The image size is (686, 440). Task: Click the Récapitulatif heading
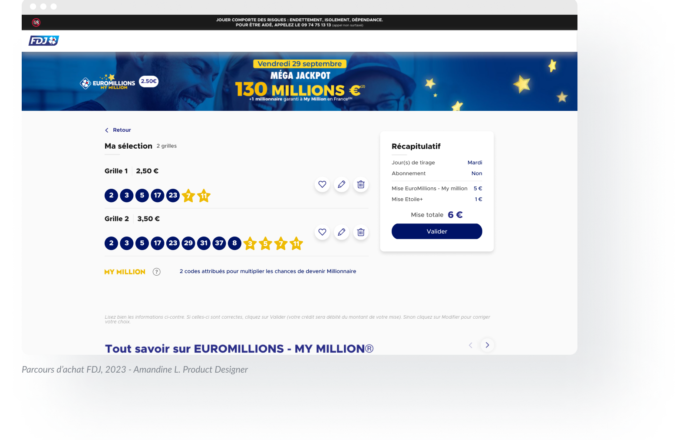click(x=416, y=147)
